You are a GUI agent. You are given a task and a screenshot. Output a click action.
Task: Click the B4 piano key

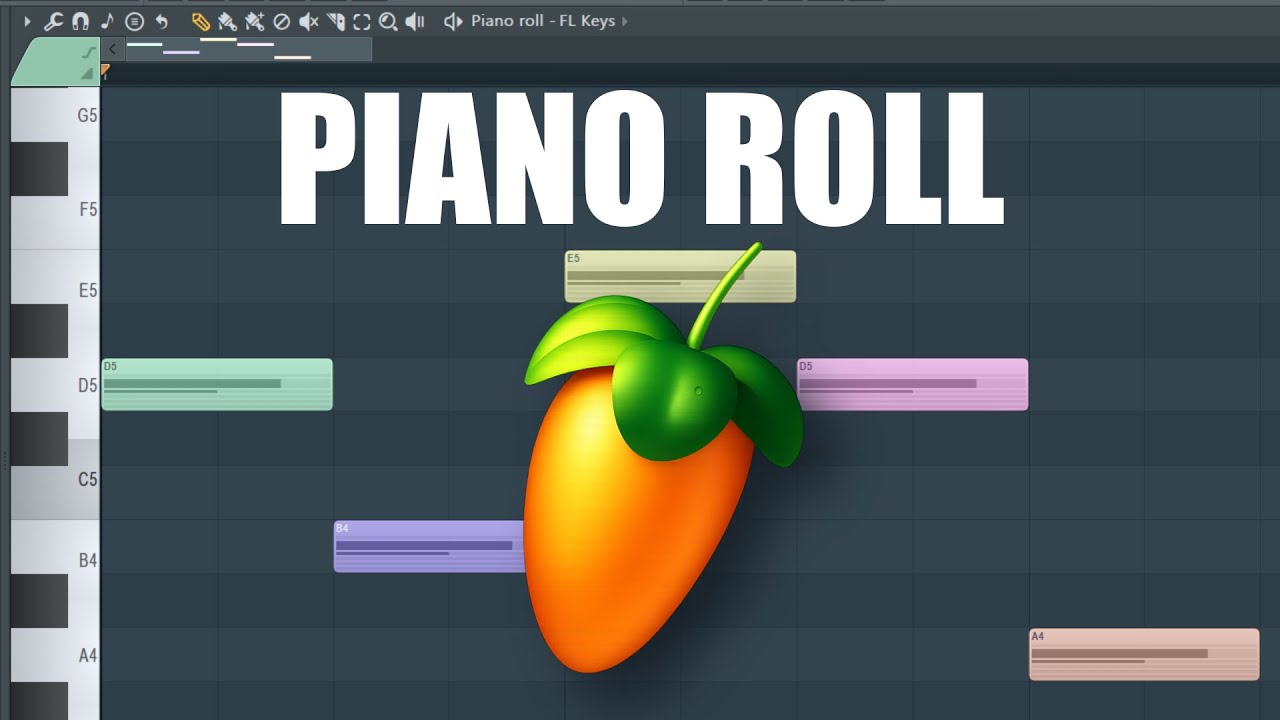pos(84,560)
